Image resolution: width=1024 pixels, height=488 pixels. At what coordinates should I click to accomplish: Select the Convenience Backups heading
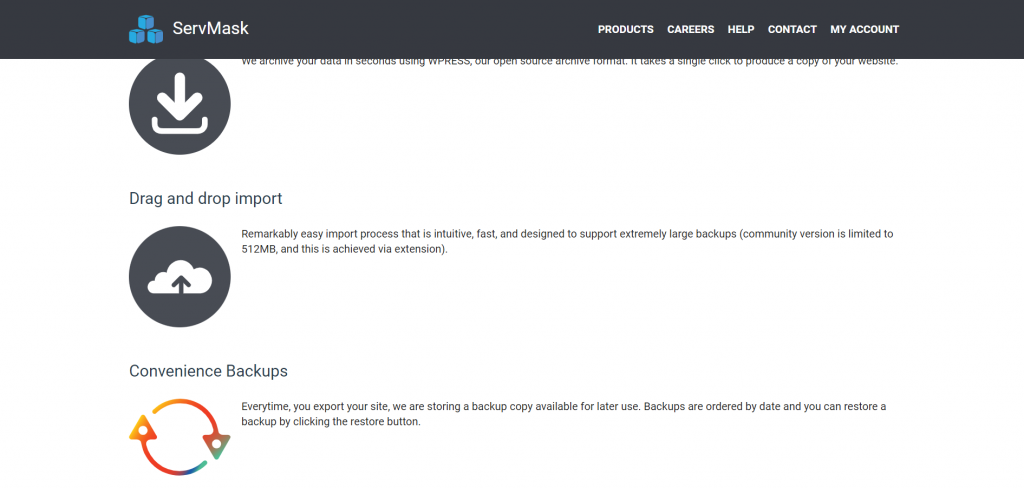click(x=208, y=371)
